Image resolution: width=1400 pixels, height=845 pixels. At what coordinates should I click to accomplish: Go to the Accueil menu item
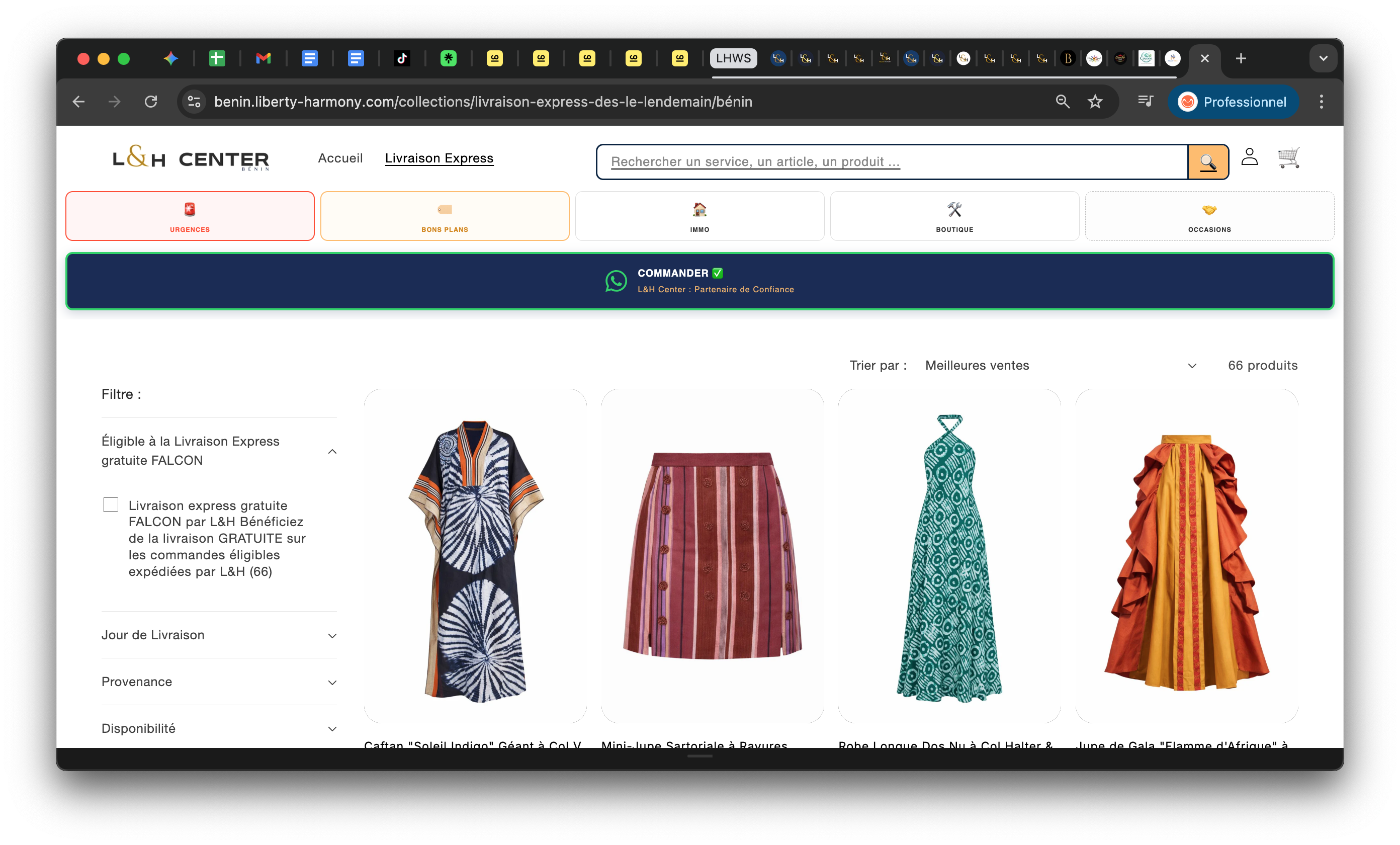tap(340, 158)
